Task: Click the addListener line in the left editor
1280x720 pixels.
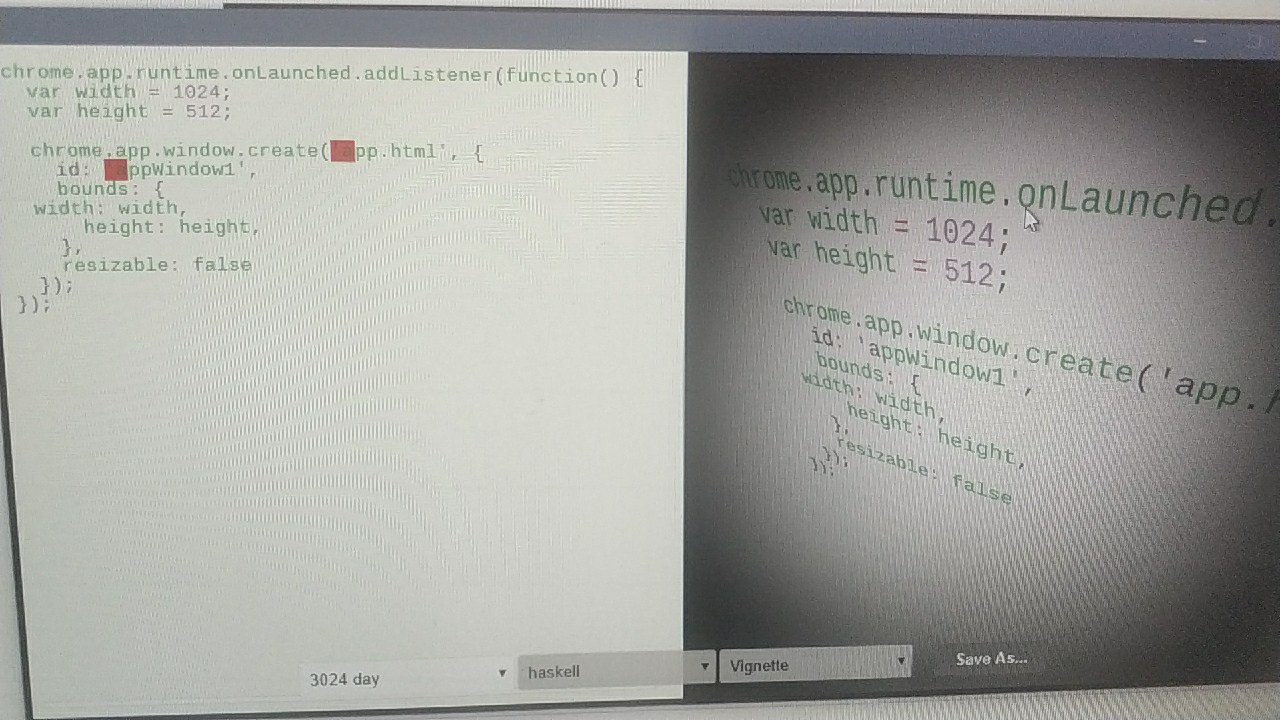Action: click(x=322, y=75)
